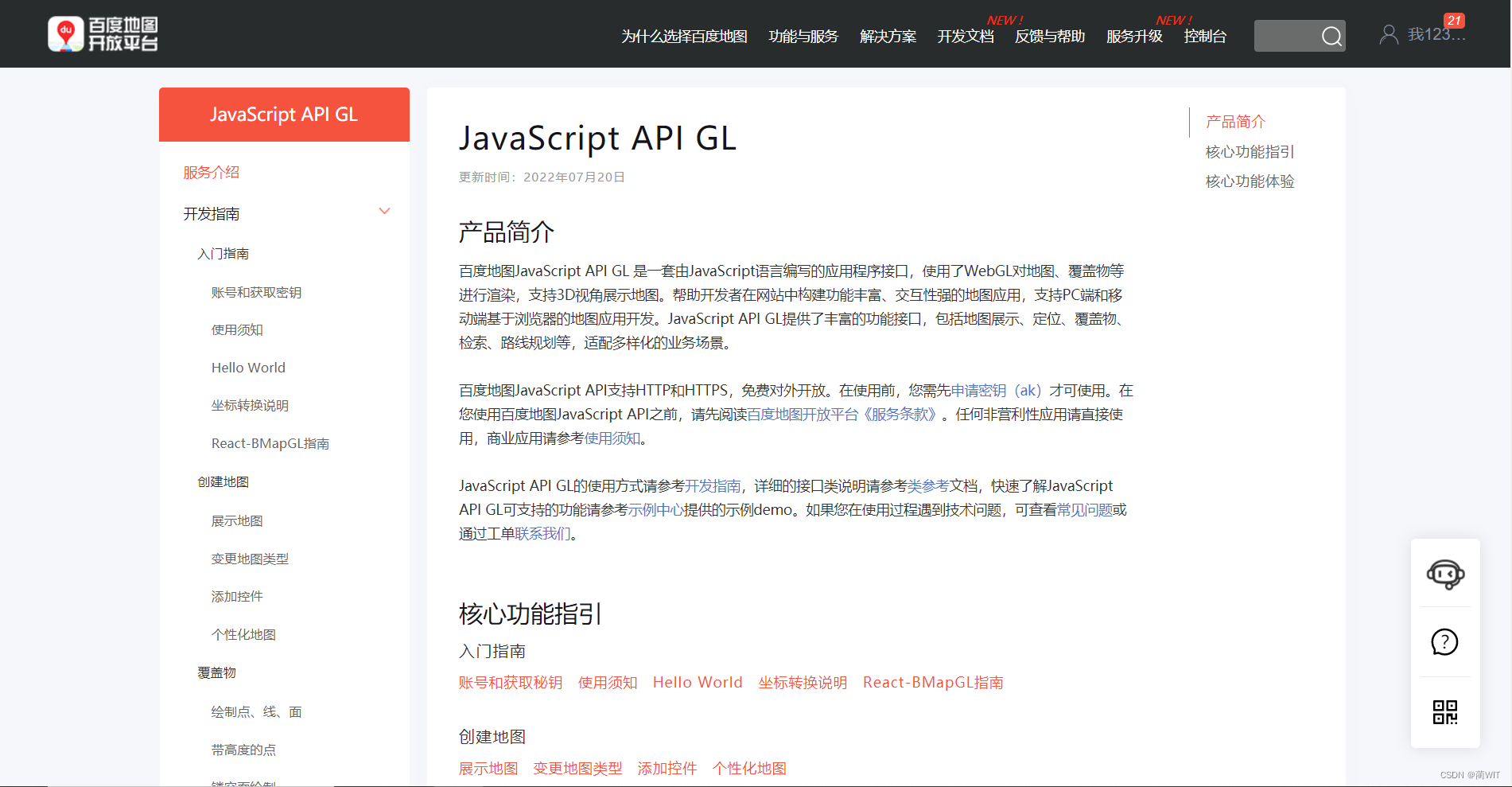Open red React-BMapGL指南 guide link
The height and width of the screenshot is (787, 1512).
pyautogui.click(x=933, y=683)
